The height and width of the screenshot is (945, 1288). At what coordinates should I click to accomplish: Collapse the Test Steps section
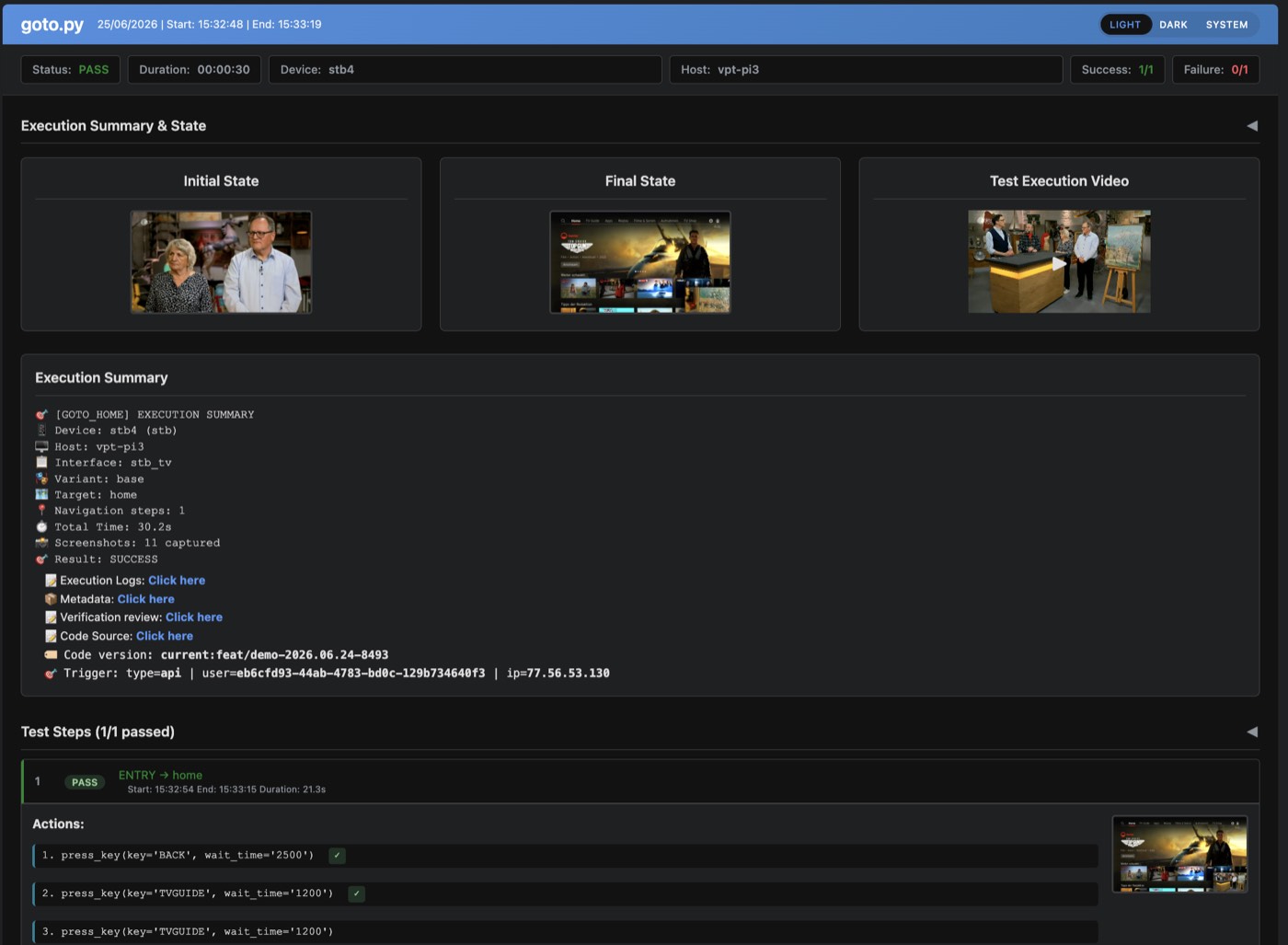tap(1252, 732)
